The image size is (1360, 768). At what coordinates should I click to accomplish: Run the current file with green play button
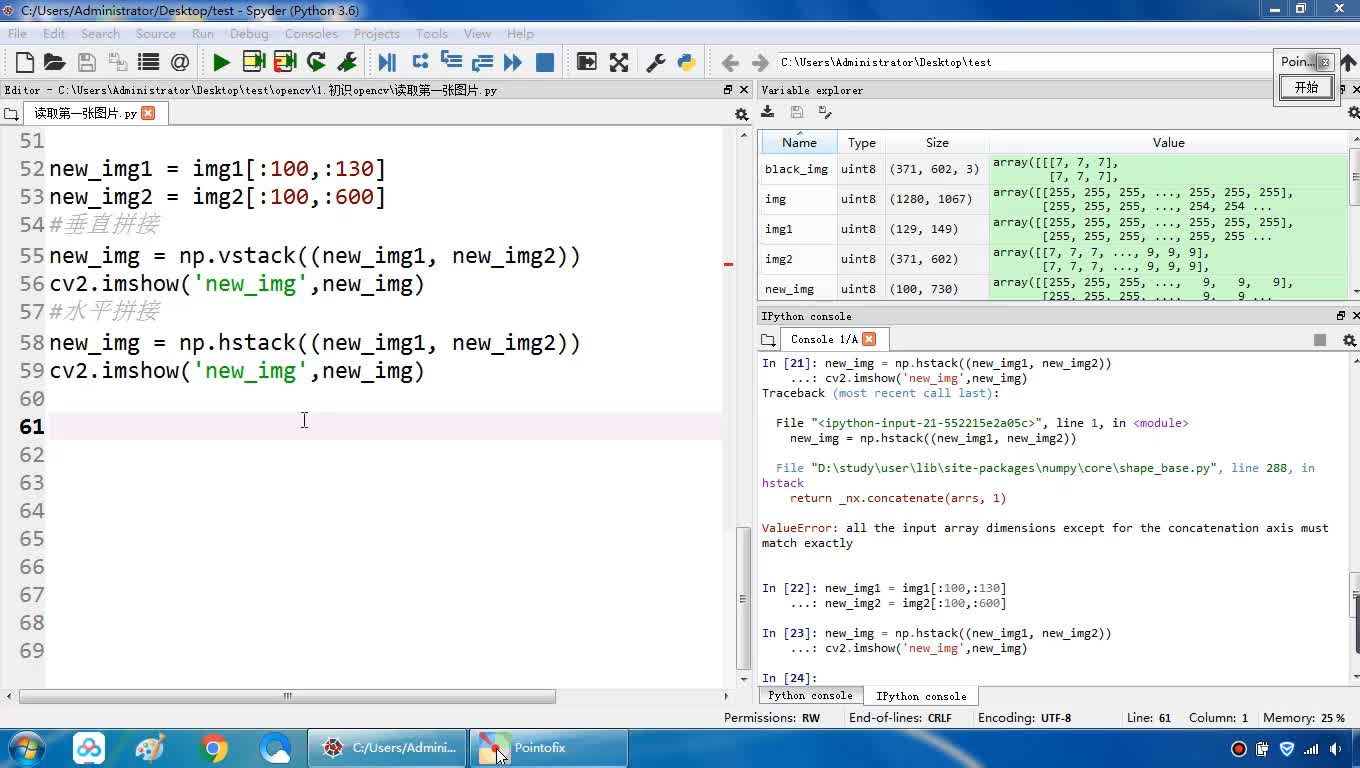click(x=221, y=62)
